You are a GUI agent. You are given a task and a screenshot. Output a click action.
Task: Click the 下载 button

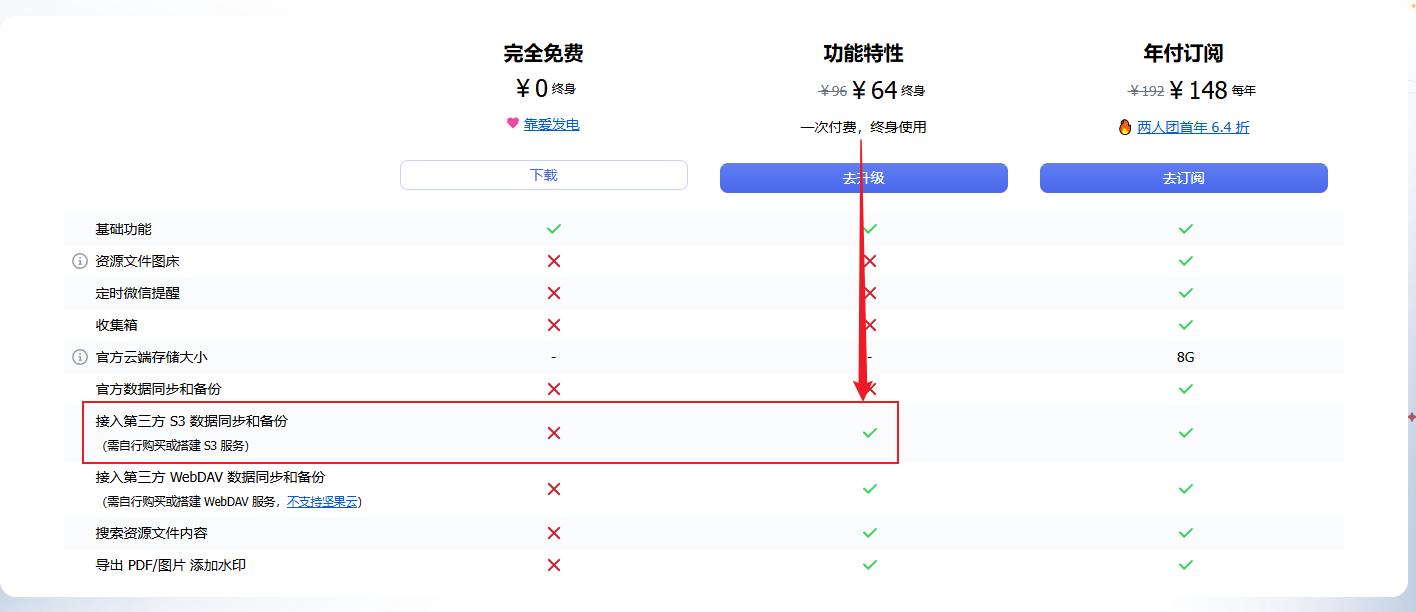543,175
